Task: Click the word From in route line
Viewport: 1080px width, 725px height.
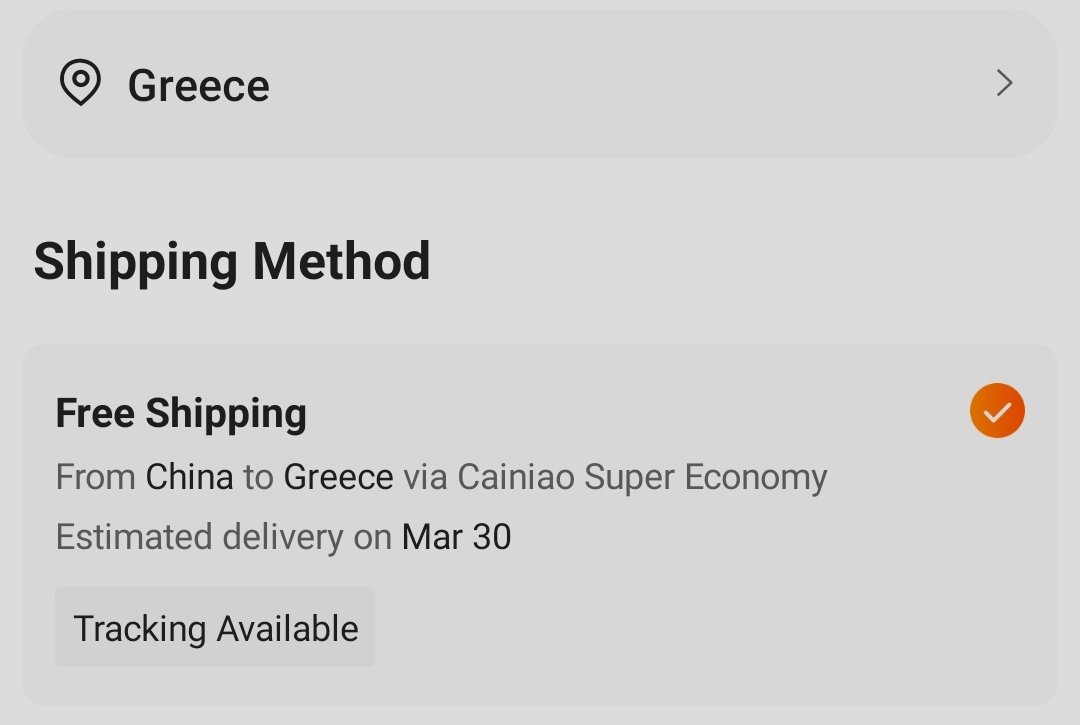Action: pos(96,477)
